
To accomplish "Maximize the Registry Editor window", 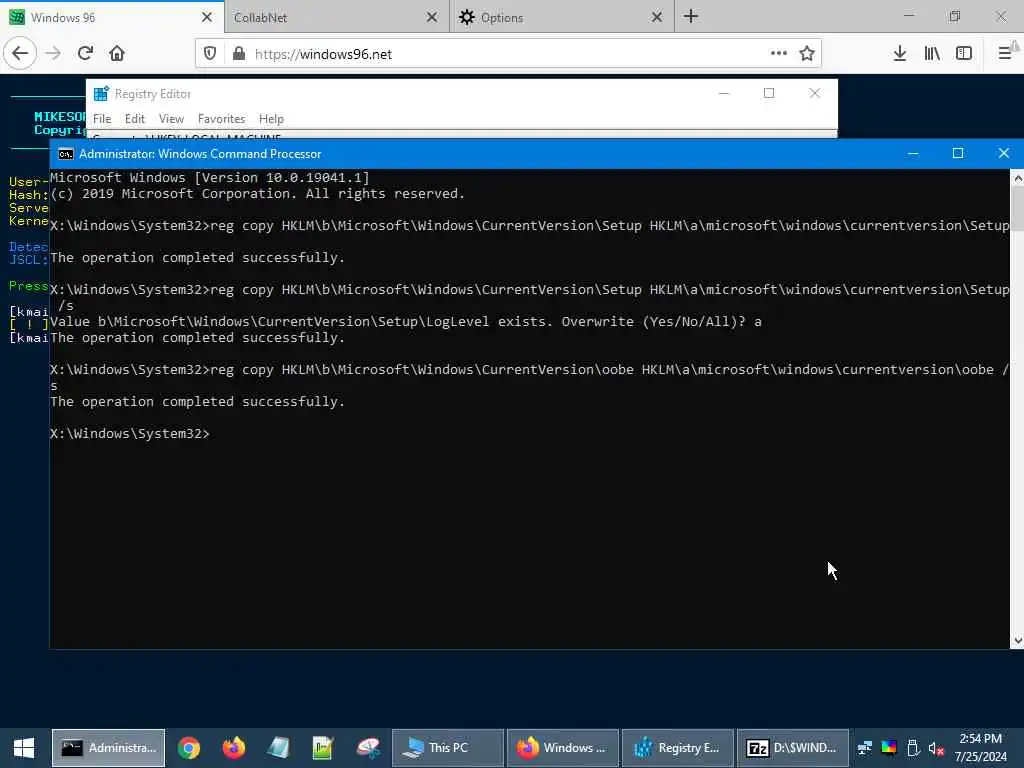I will pos(769,93).
